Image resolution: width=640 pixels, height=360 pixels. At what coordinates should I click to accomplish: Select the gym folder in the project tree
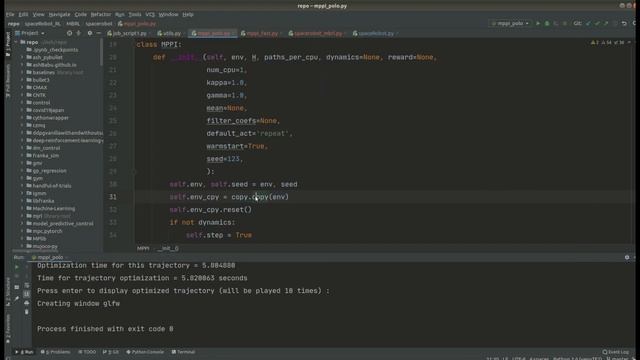tap(38, 178)
